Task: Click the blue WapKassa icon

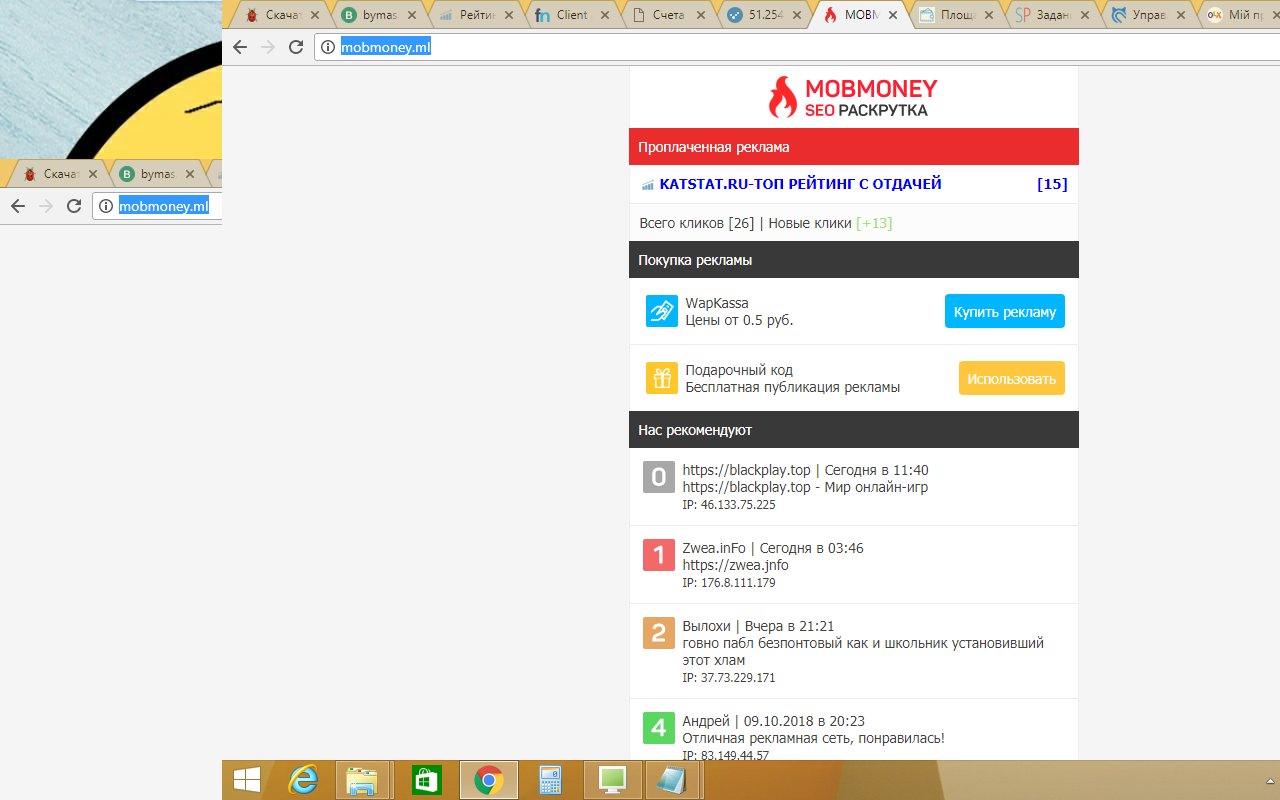Action: point(661,311)
